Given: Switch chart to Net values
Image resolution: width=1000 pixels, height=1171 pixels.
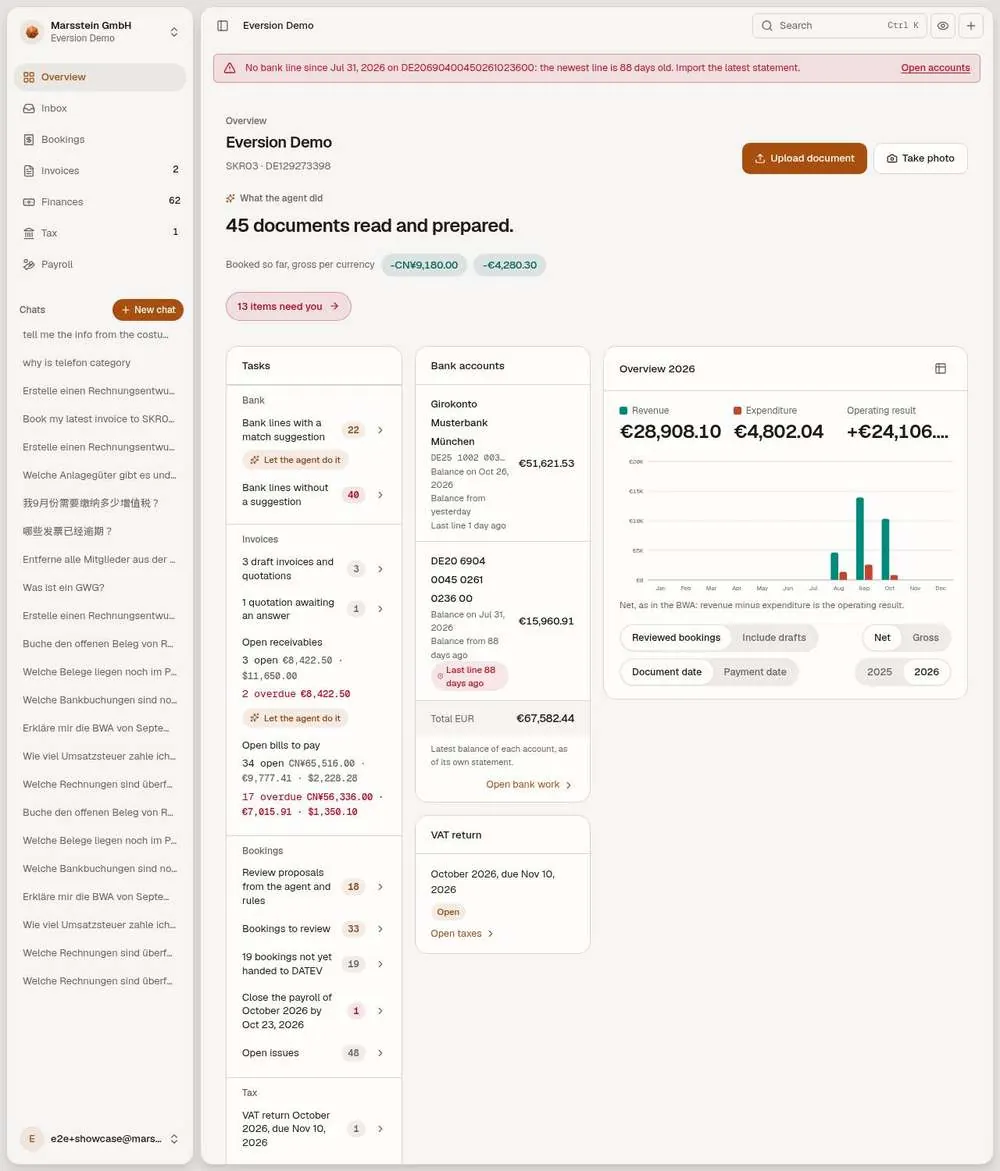Looking at the screenshot, I should click(882, 638).
